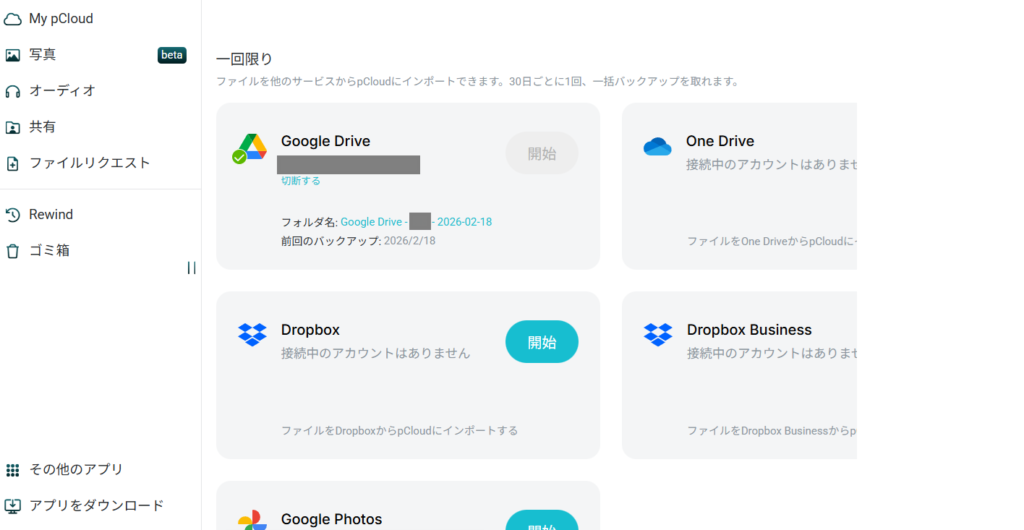Image resolution: width=1024 pixels, height=530 pixels.
Task: Open 写真 photos section in sidebar
Action: click(42, 55)
